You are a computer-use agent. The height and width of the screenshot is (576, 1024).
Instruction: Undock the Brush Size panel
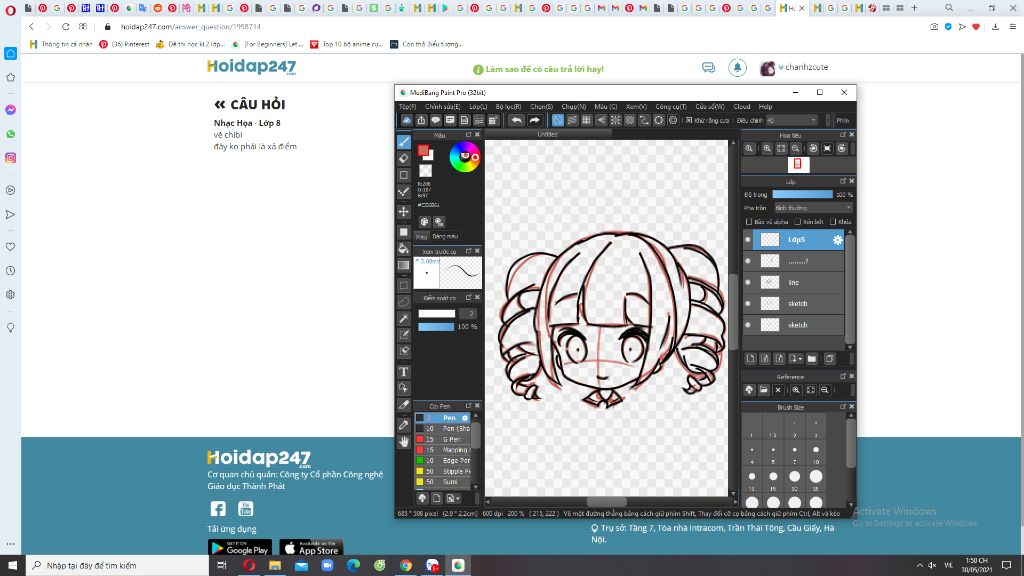click(842, 407)
